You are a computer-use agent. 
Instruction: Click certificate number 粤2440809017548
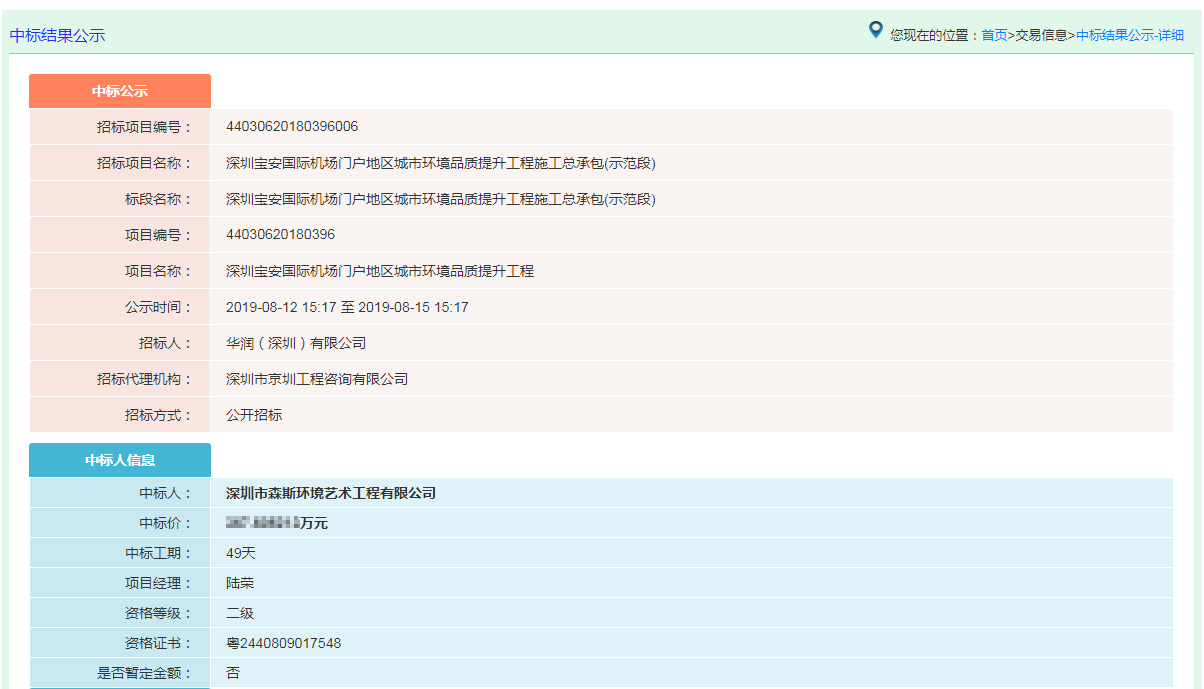(283, 643)
